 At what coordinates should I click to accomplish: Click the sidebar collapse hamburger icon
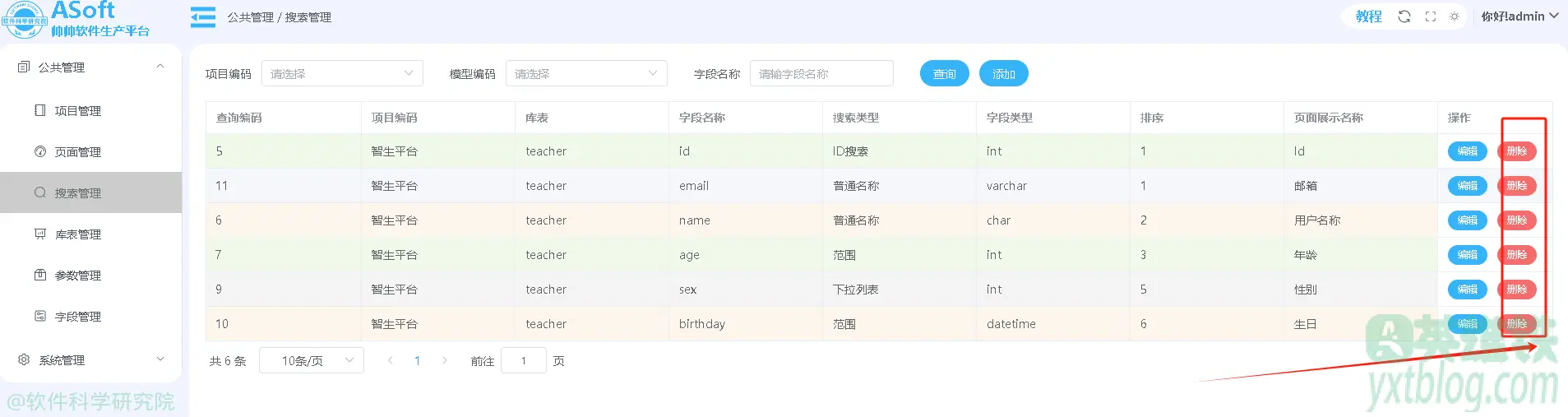pos(203,17)
